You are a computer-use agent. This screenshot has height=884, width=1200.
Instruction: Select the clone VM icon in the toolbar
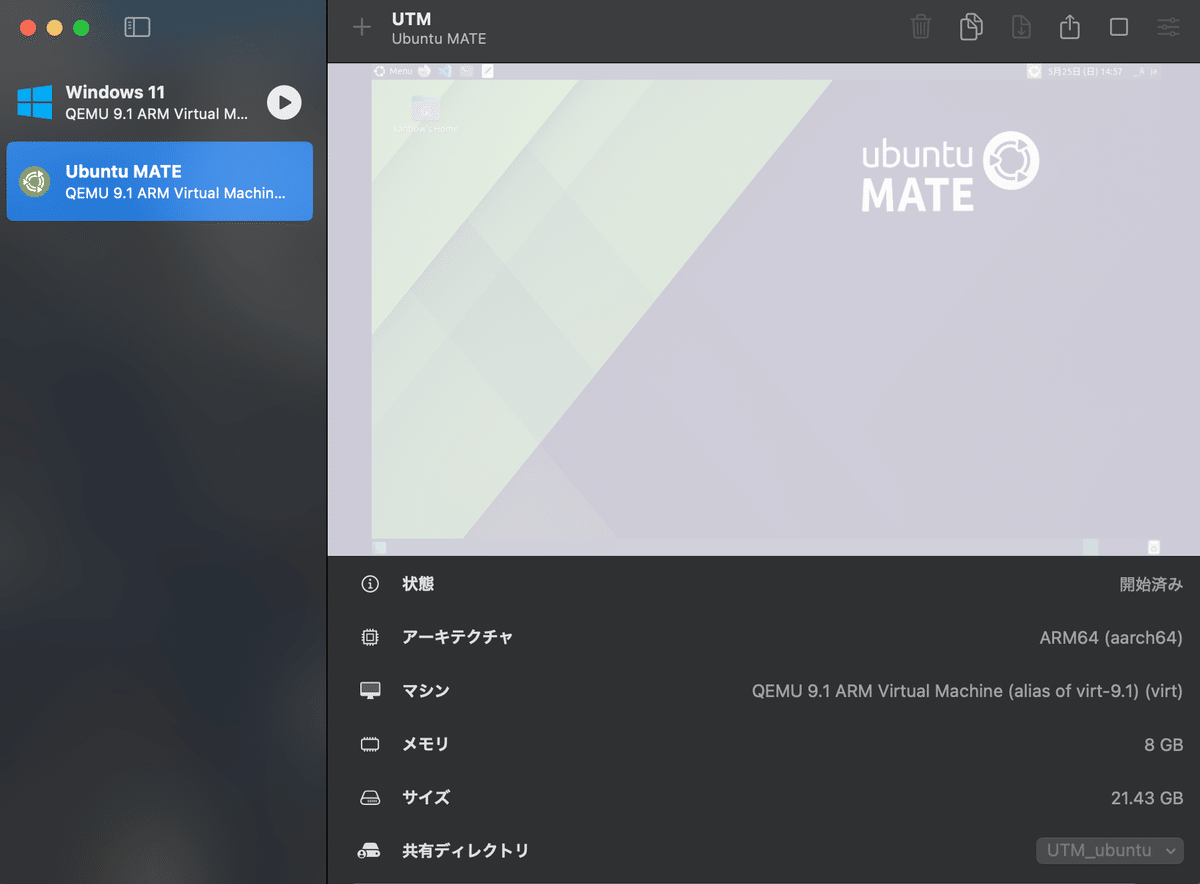click(x=970, y=27)
